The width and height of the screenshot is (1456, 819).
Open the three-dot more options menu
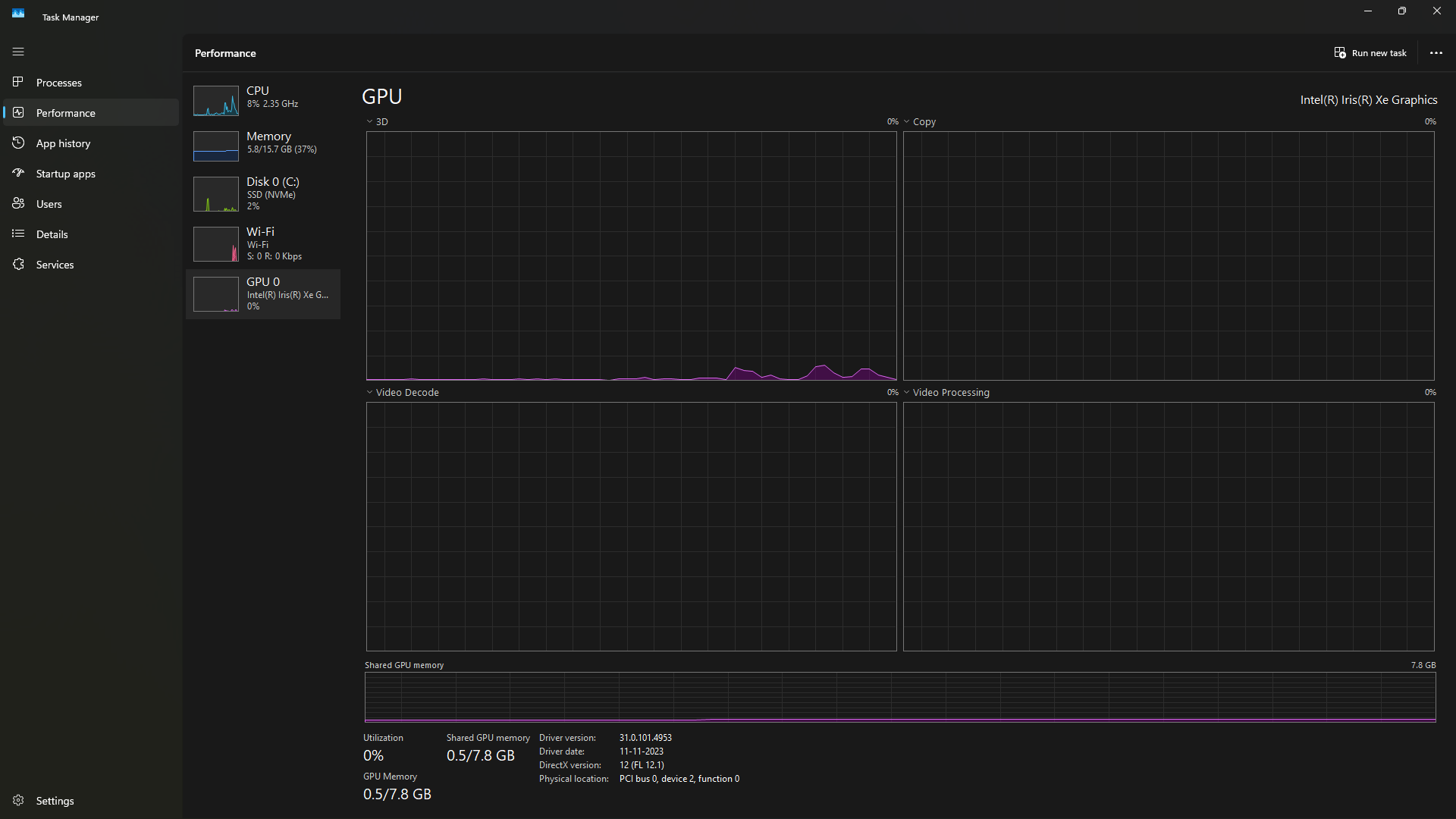[1436, 53]
